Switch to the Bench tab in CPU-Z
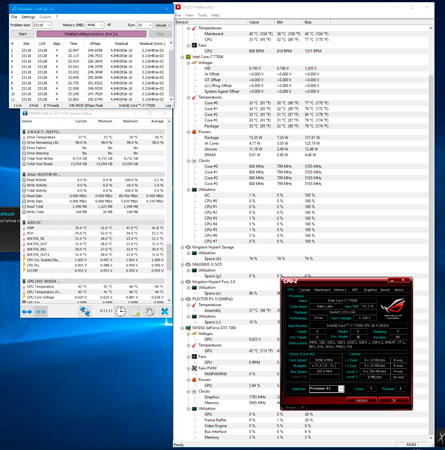Image resolution: width=445 pixels, height=450 pixels. 385,290
